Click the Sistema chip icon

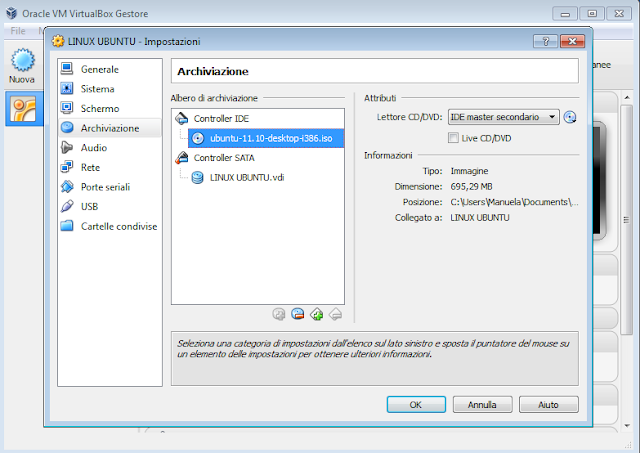[x=67, y=88]
